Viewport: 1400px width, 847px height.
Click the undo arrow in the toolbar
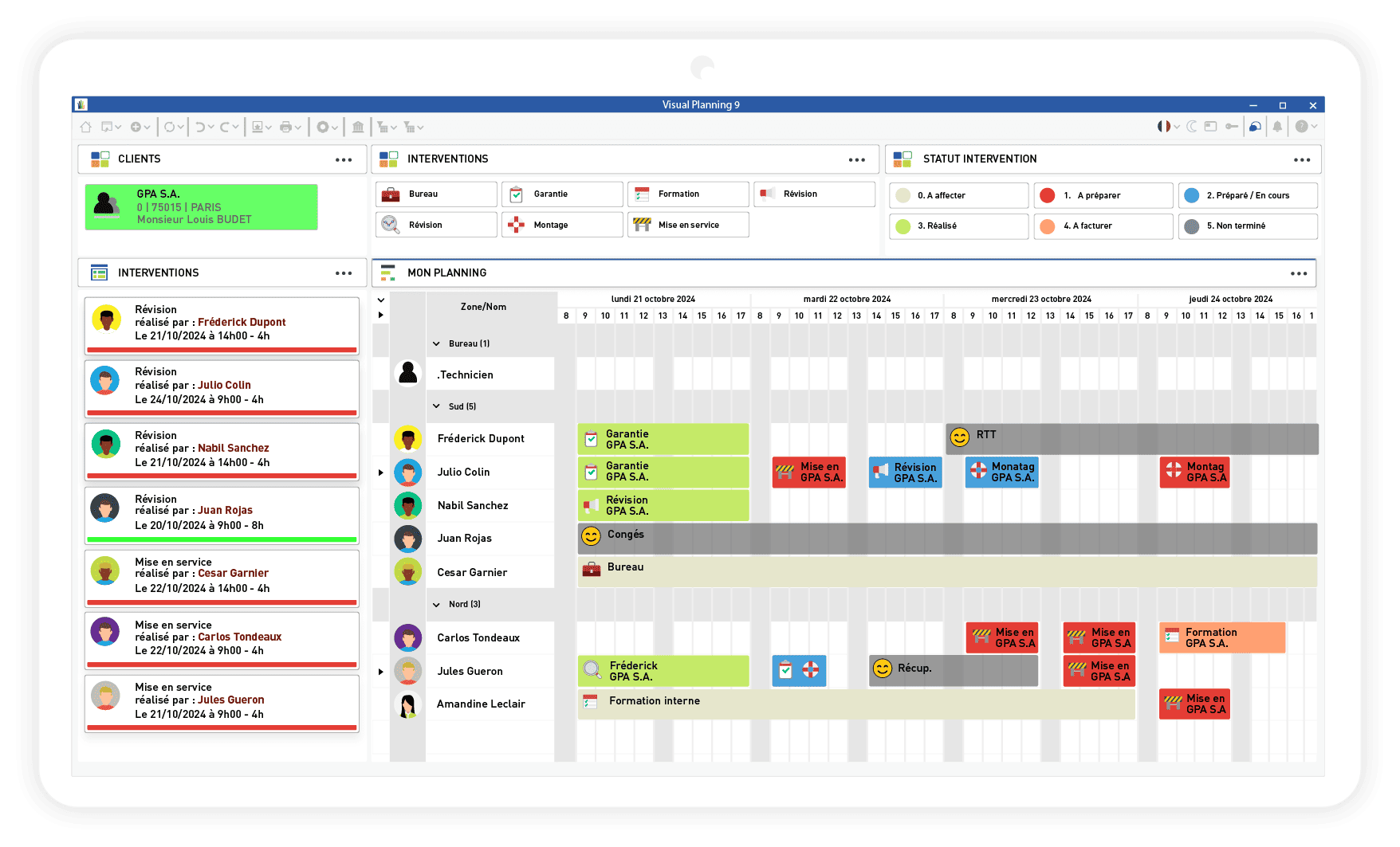201,127
